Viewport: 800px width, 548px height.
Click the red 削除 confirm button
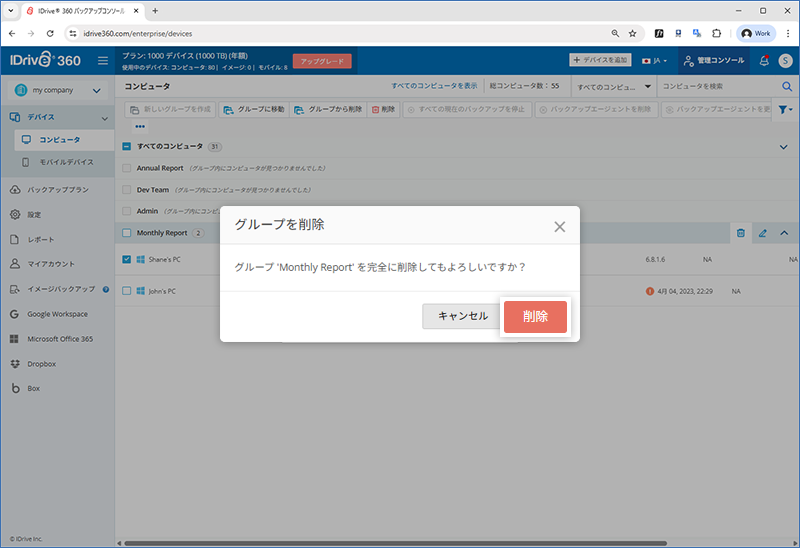coord(535,316)
